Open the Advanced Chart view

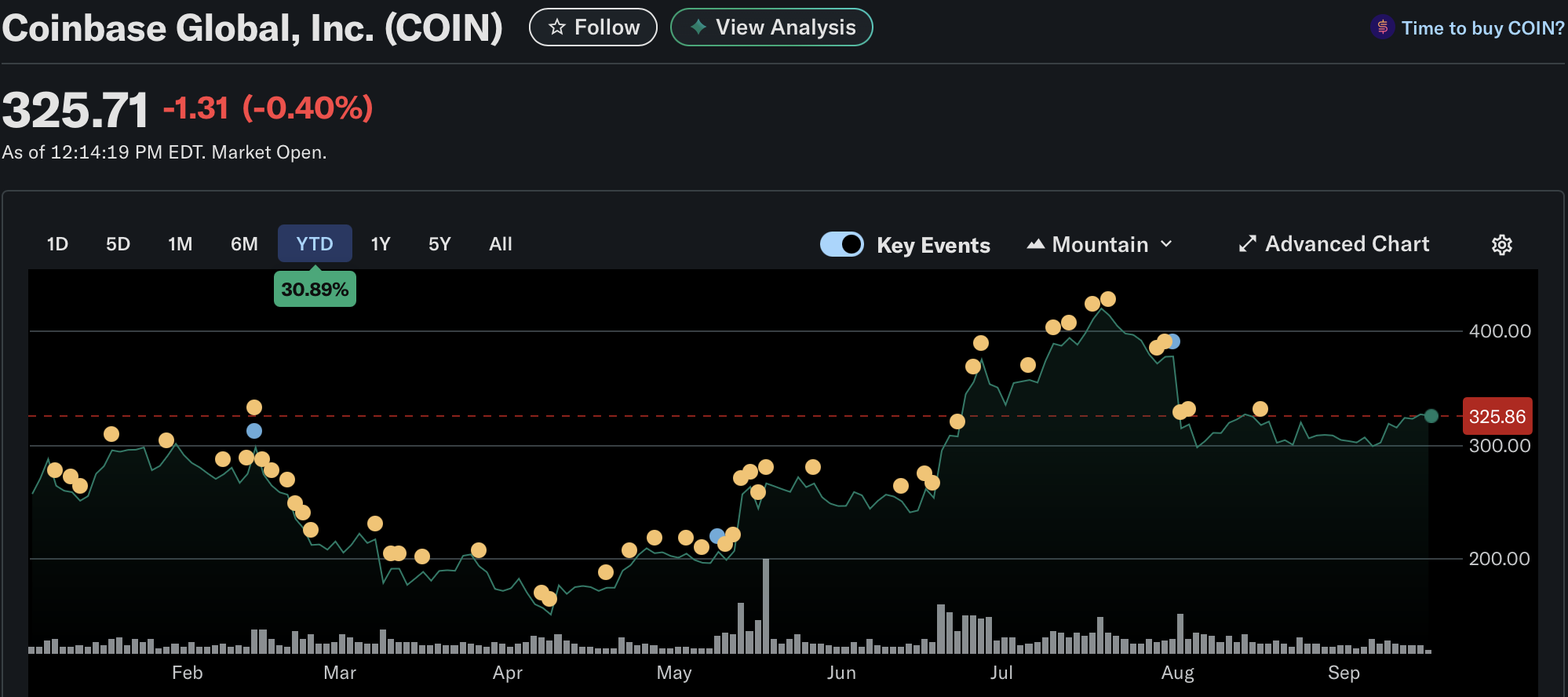tap(1334, 244)
